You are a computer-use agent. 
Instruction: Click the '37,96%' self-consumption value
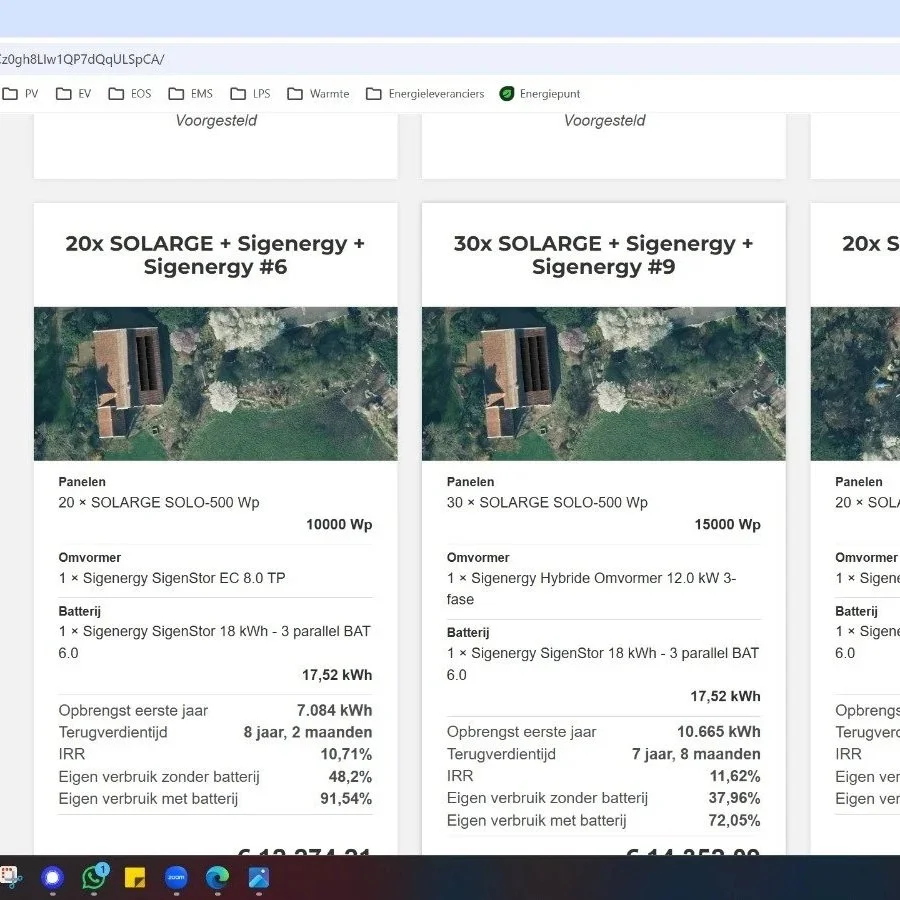pos(734,798)
